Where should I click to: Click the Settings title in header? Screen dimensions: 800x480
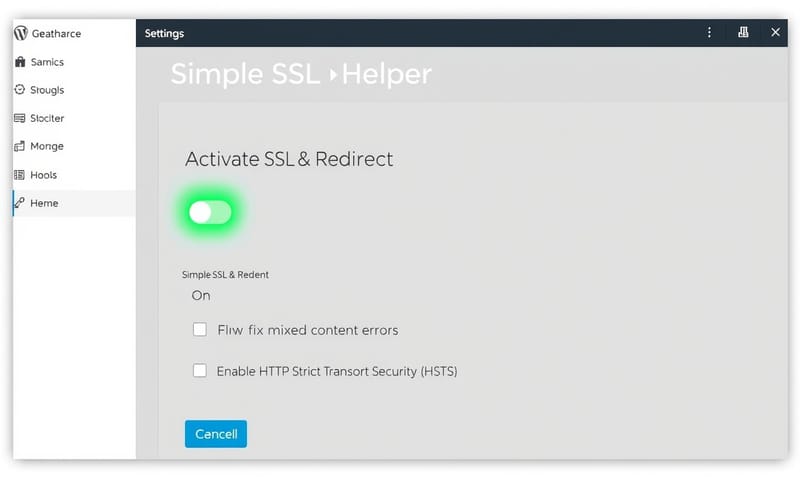[x=164, y=33]
